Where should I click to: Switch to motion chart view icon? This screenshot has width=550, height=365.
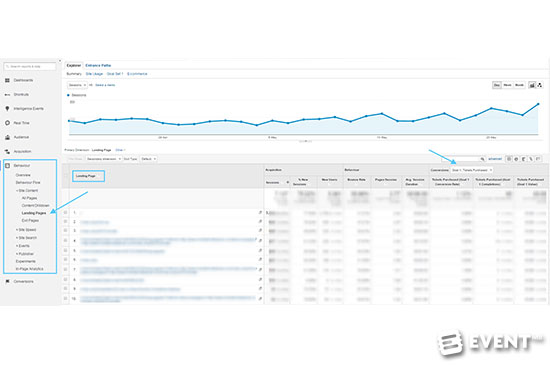(x=540, y=85)
